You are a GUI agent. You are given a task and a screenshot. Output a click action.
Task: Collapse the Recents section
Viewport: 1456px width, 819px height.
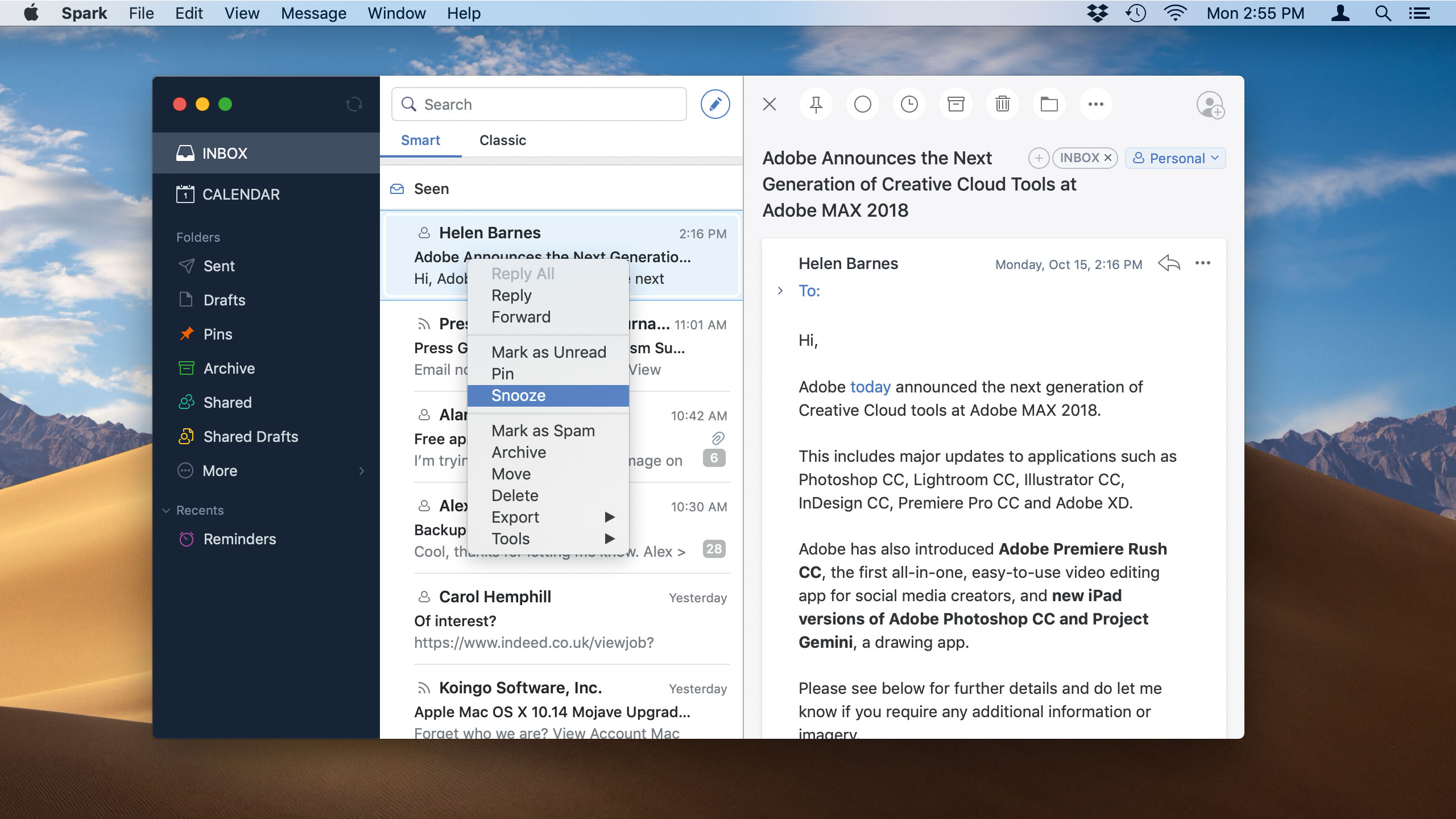[x=166, y=510]
